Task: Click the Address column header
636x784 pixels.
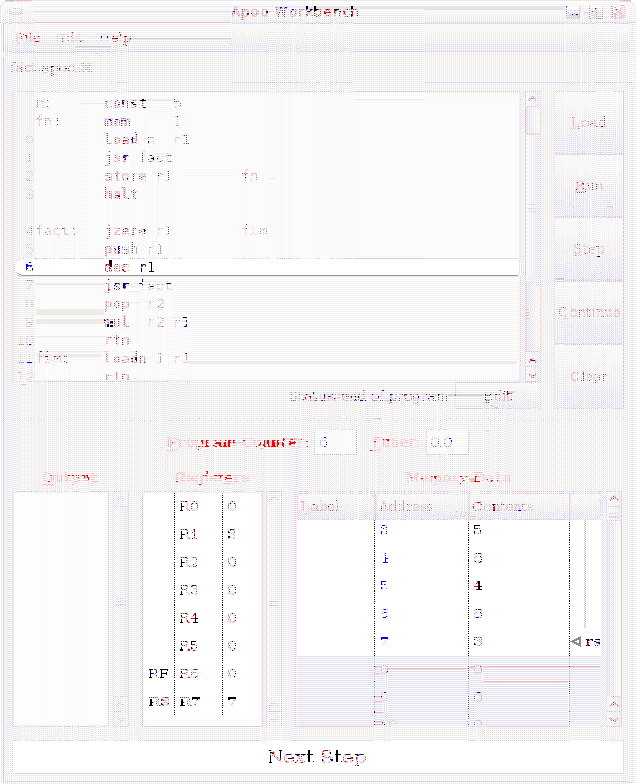Action: [420, 506]
